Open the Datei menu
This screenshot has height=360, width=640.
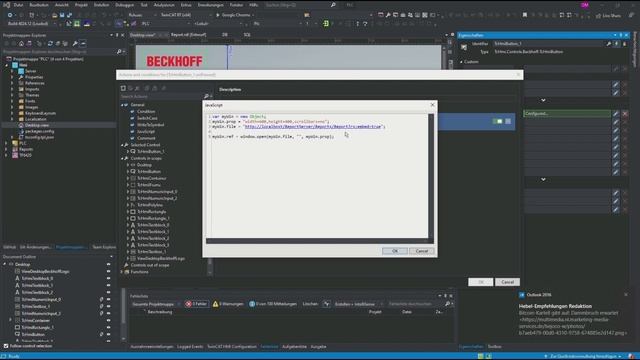pos(19,5)
